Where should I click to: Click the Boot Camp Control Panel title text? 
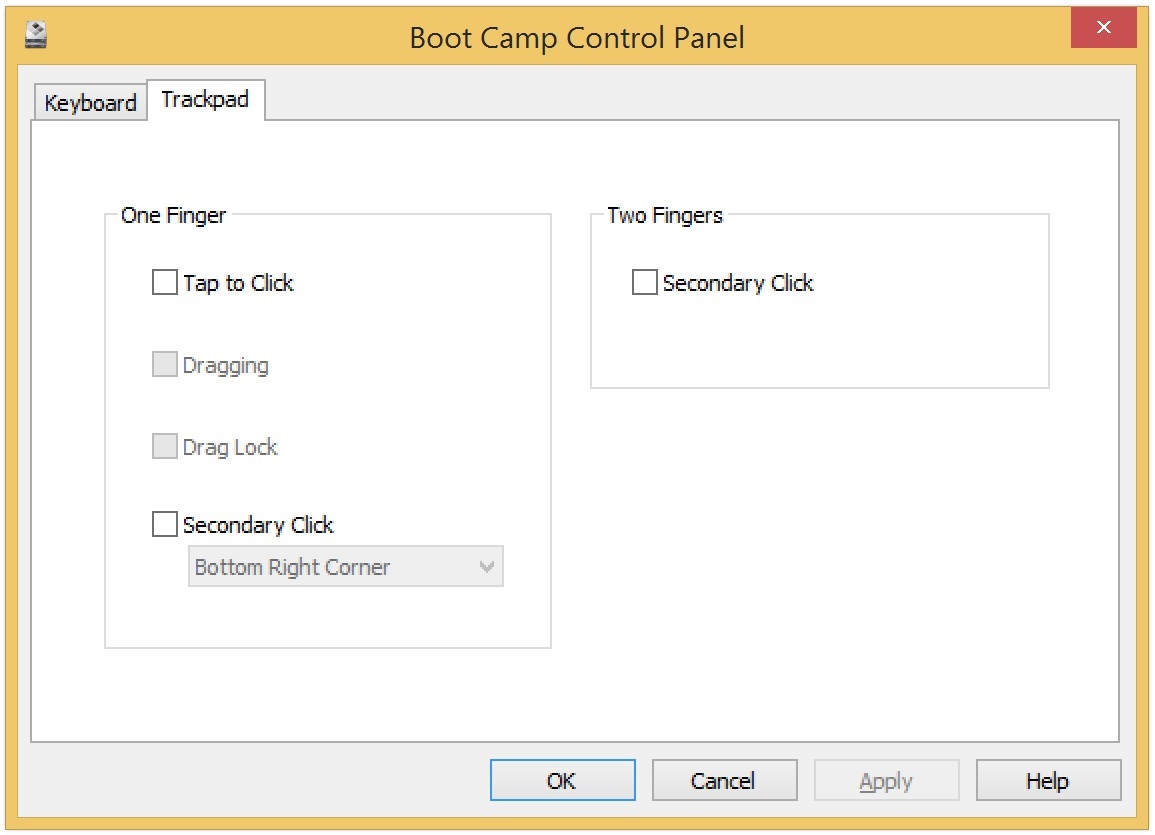coord(577,38)
